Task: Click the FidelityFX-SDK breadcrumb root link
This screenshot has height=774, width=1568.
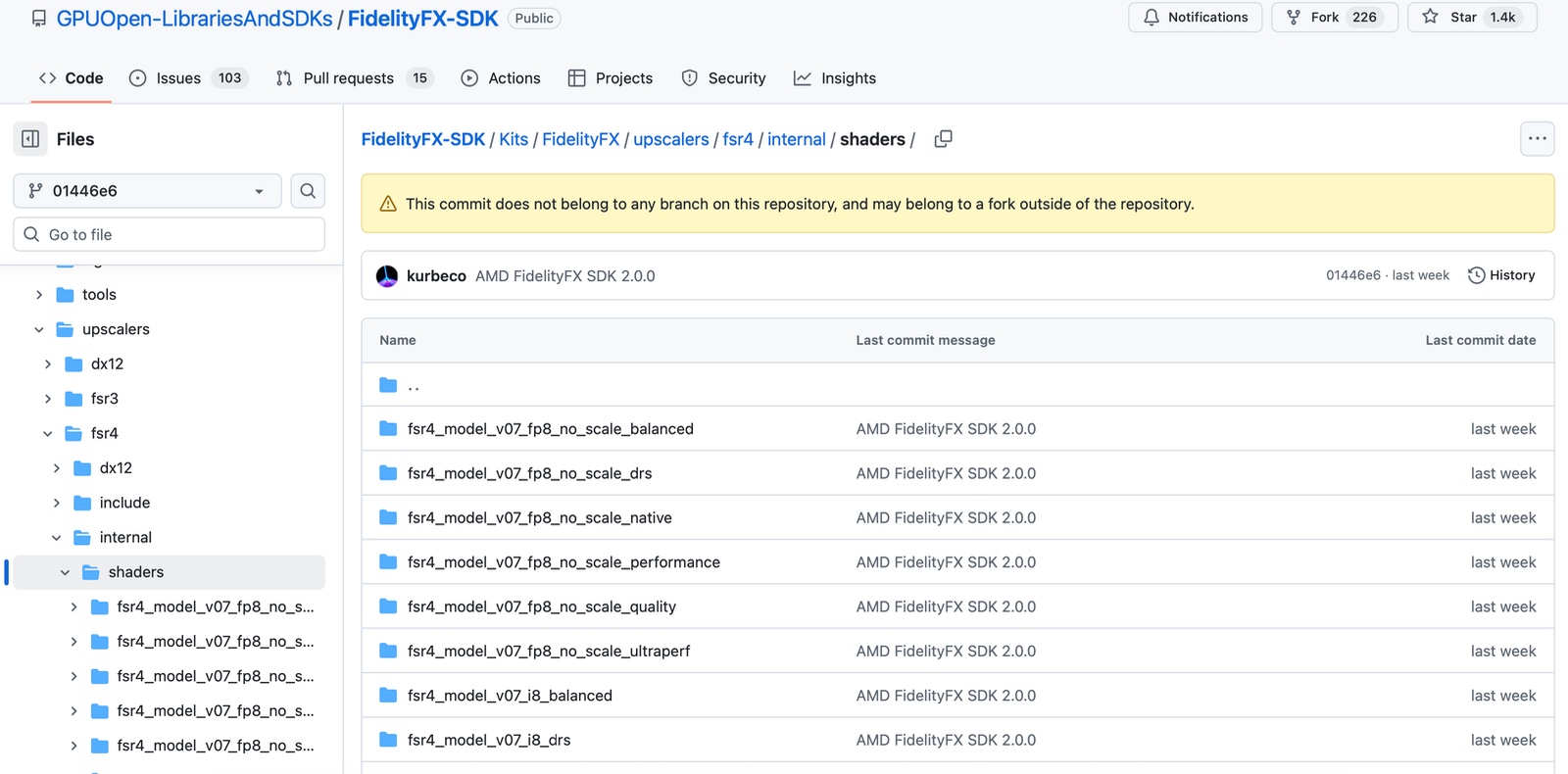Action: pyautogui.click(x=422, y=139)
